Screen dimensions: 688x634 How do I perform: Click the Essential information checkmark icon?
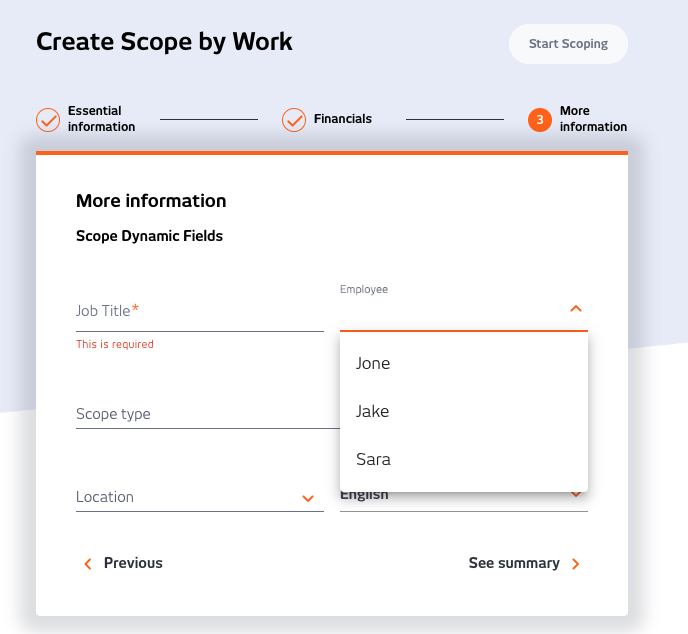point(48,119)
